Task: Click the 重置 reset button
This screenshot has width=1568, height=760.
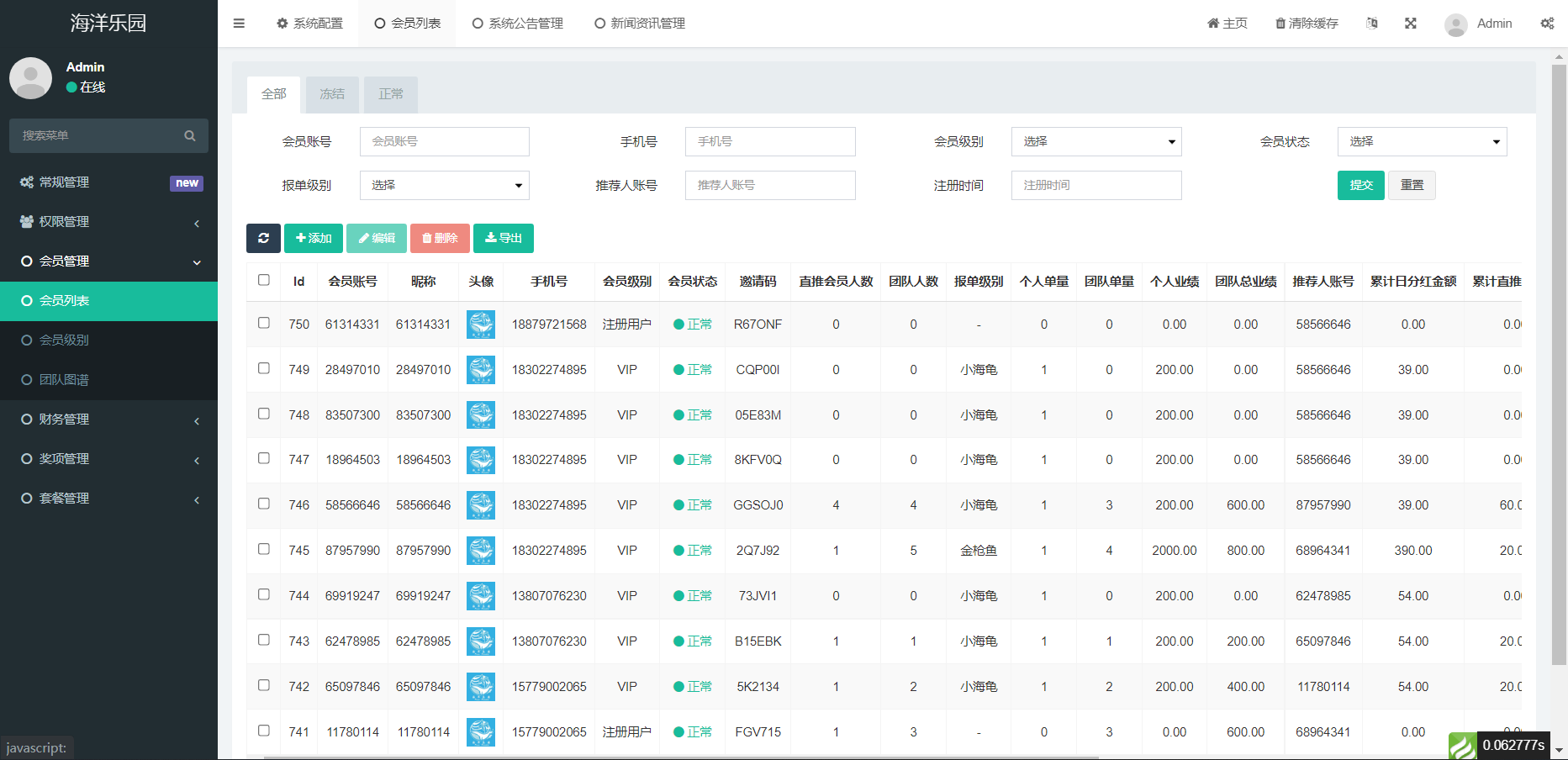Action: [x=1412, y=185]
